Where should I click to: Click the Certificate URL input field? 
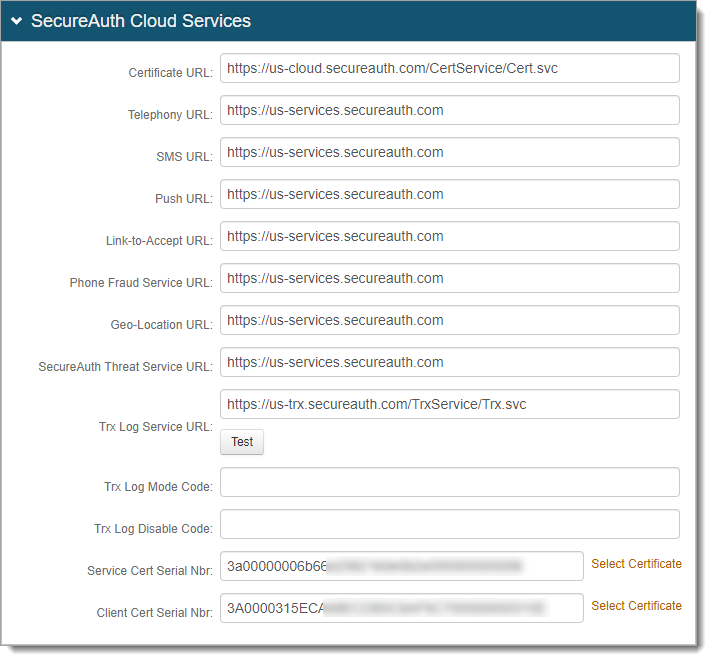click(x=449, y=69)
